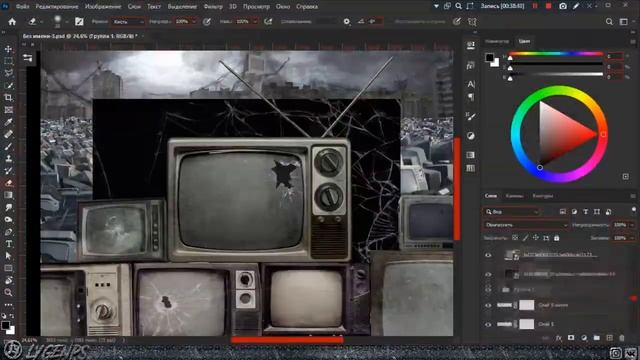Screen dimensions: 640x360
Task: Create a new layer icon
Action: point(609,338)
